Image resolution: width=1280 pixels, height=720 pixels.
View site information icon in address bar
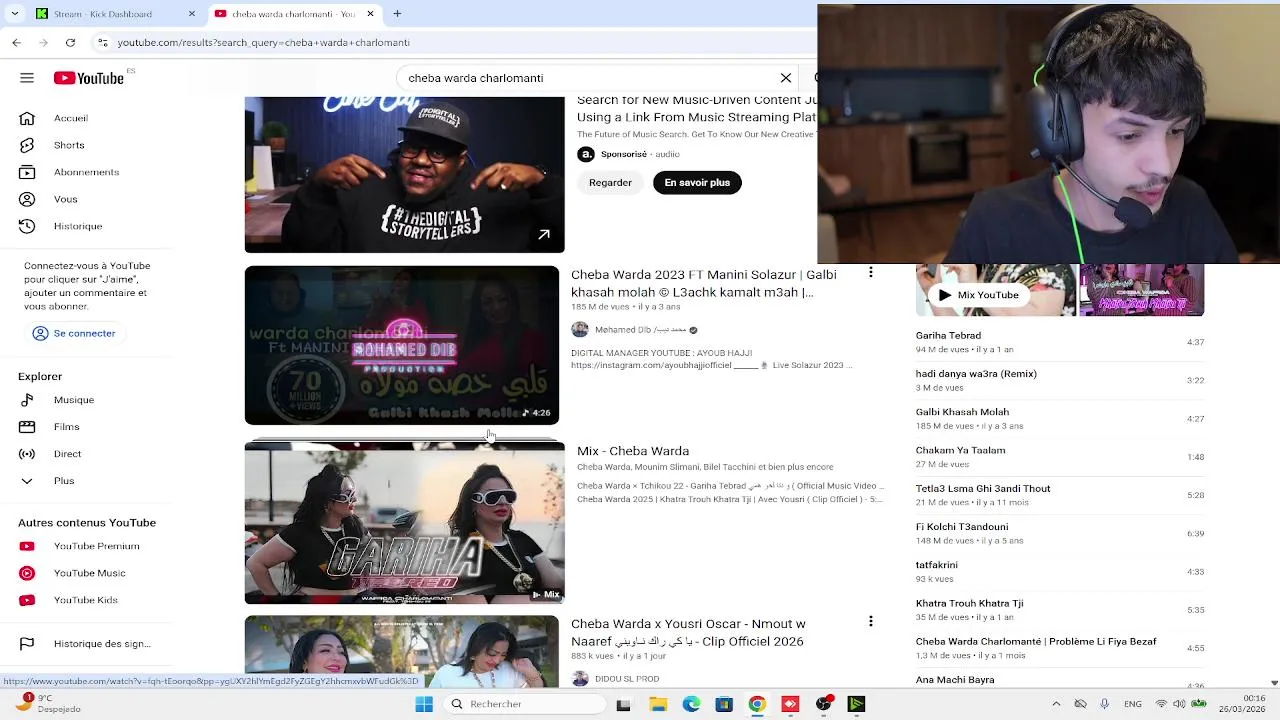click(x=103, y=43)
